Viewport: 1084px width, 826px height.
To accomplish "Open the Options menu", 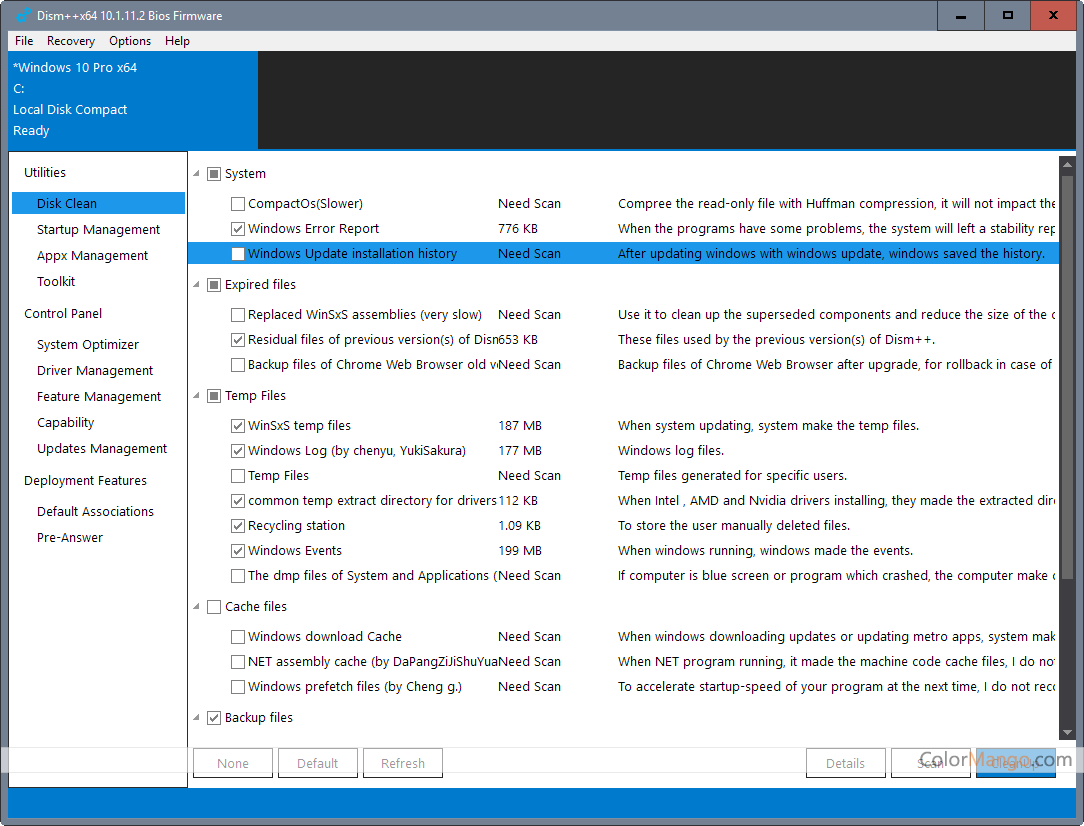I will pos(130,41).
